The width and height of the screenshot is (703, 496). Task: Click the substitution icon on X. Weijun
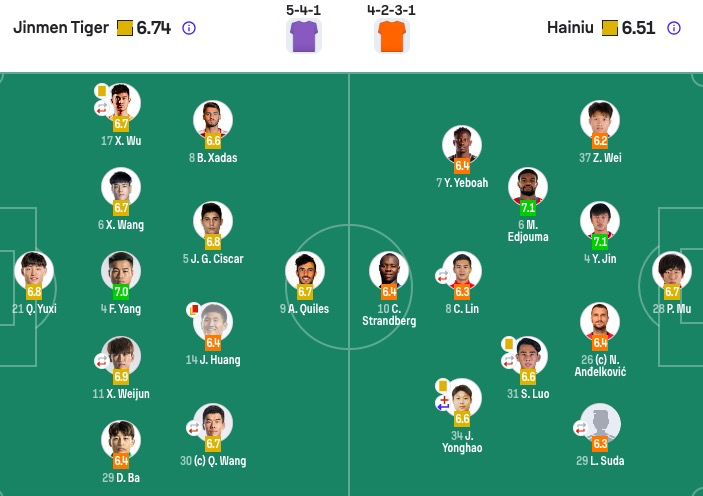pyautogui.click(x=102, y=361)
